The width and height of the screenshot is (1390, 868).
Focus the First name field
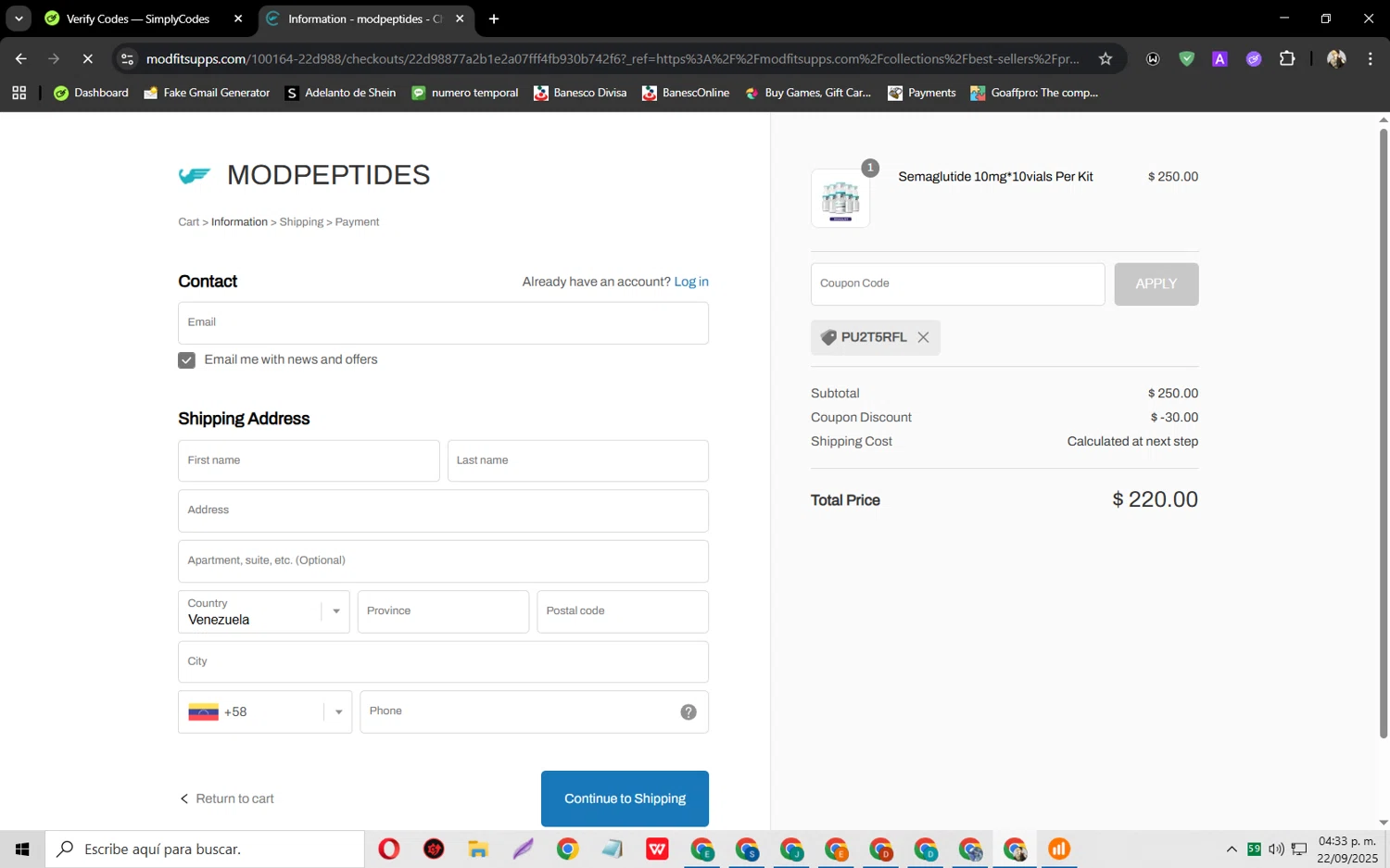309,460
